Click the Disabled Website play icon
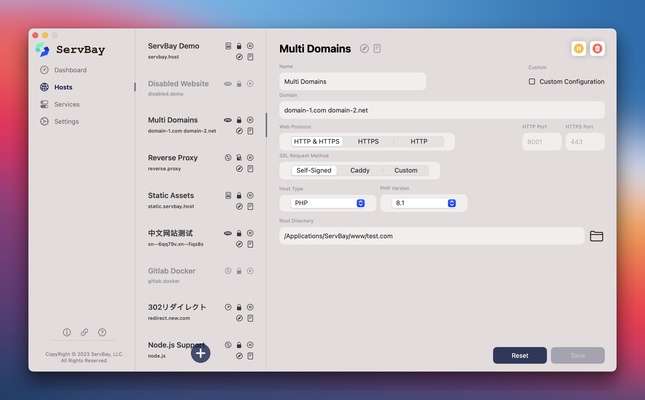This screenshot has height=400, width=645. 250,84
